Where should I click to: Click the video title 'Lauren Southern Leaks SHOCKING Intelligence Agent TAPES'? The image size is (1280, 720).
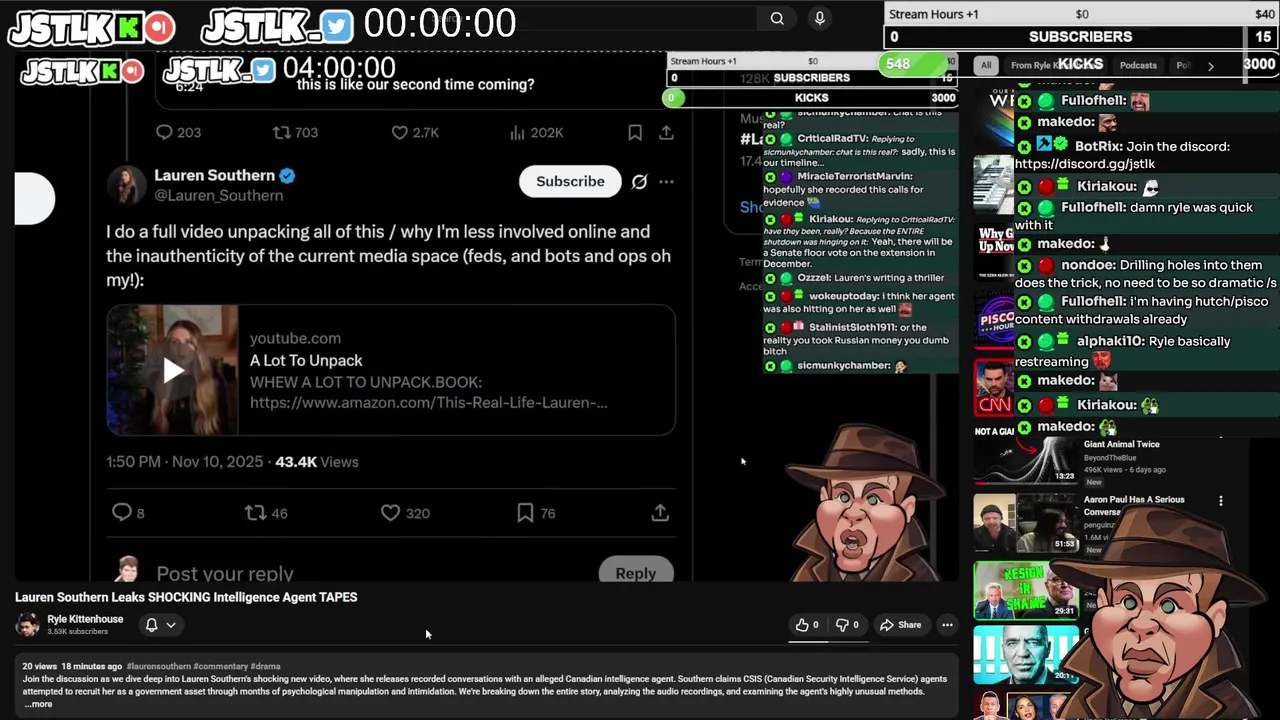(186, 597)
